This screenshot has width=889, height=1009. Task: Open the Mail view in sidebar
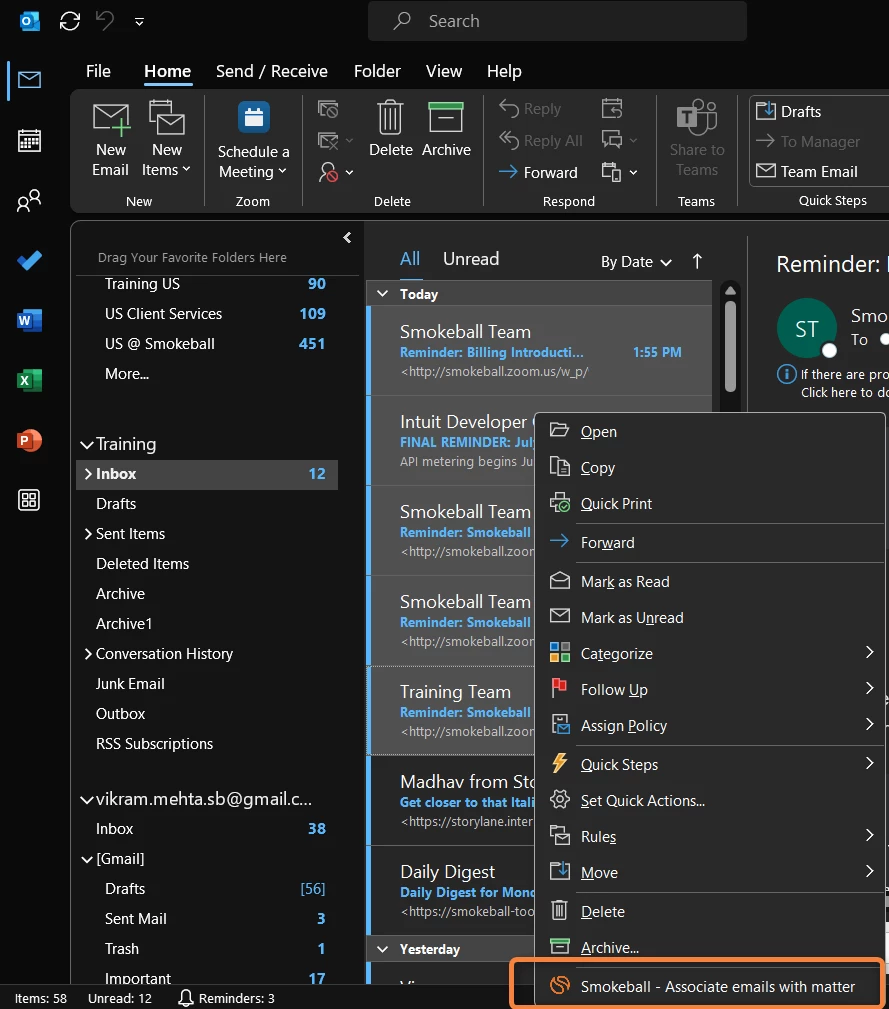[x=29, y=80]
